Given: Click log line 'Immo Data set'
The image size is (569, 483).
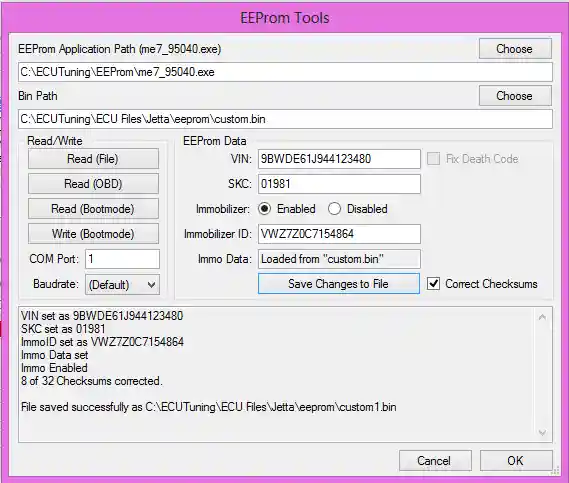Looking at the screenshot, I should [x=54, y=355].
